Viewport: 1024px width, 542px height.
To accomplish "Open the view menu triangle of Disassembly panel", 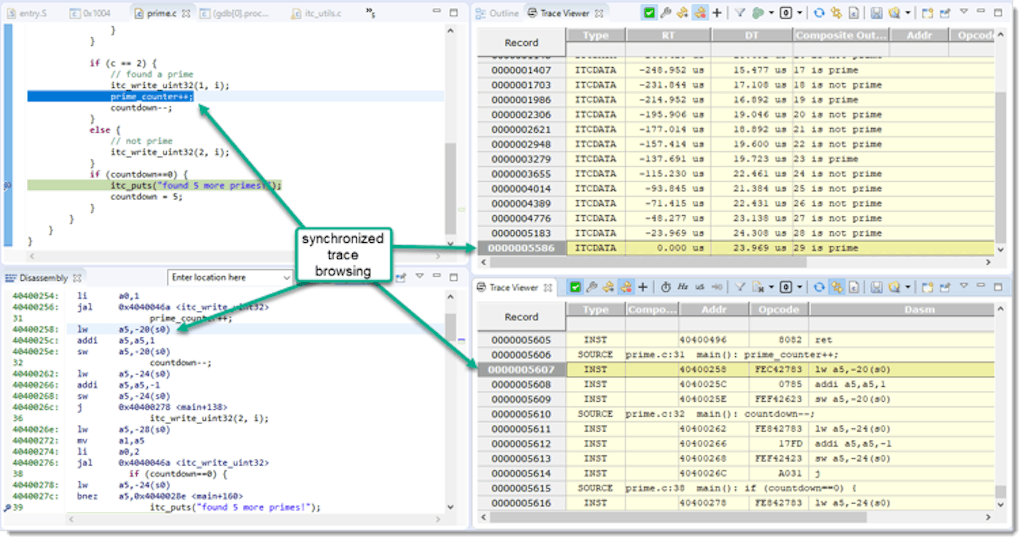I will point(420,276).
